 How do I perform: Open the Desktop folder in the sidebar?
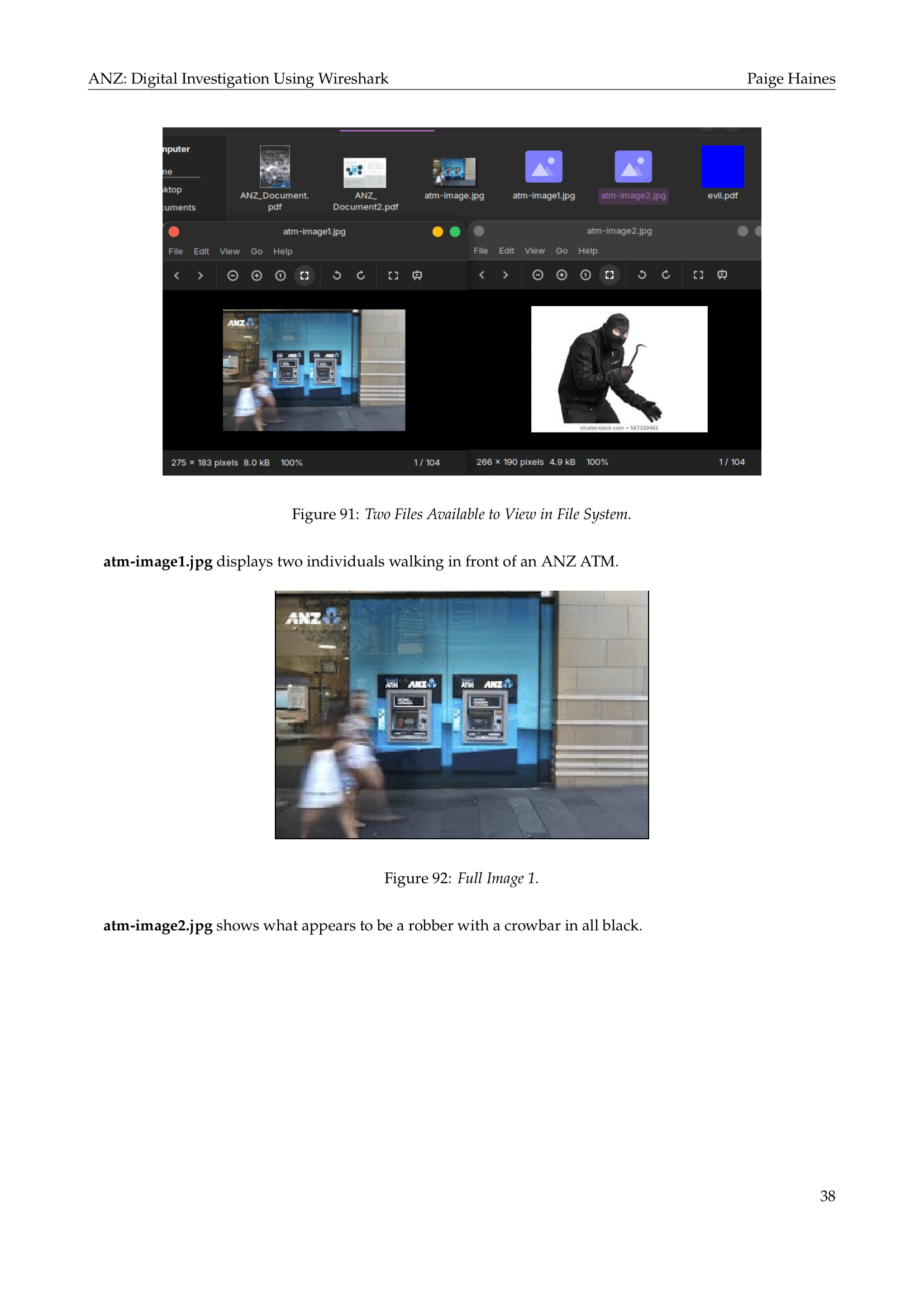click(170, 189)
